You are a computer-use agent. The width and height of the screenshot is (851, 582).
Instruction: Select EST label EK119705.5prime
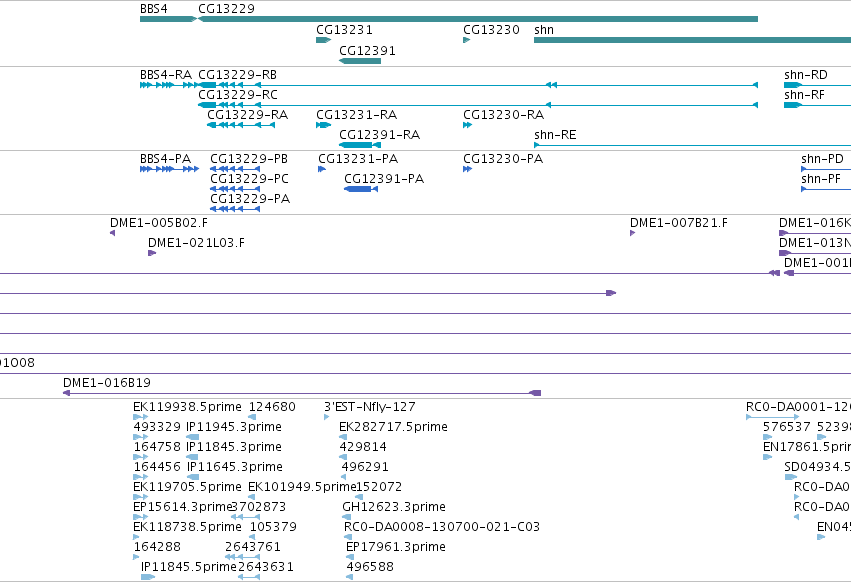(187, 488)
